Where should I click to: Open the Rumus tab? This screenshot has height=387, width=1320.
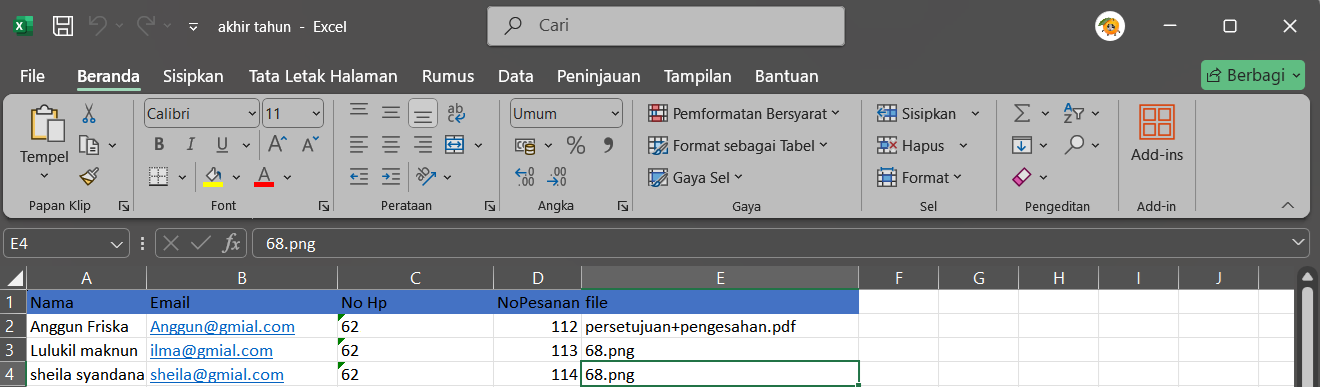[448, 76]
